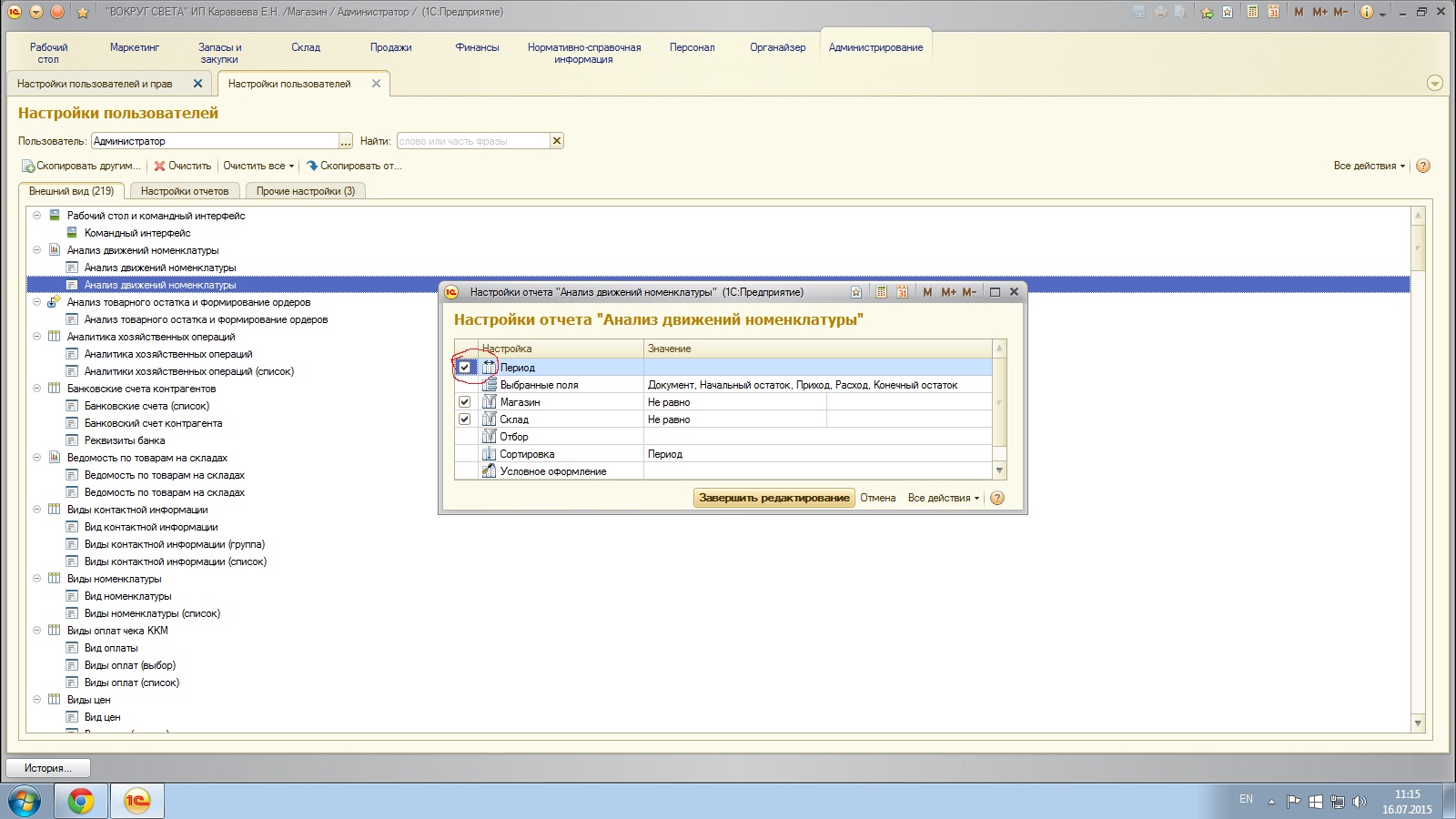Screen dimensions: 1456x819
Task: Collapse Банковские счета контрагентов group
Action: point(37,389)
